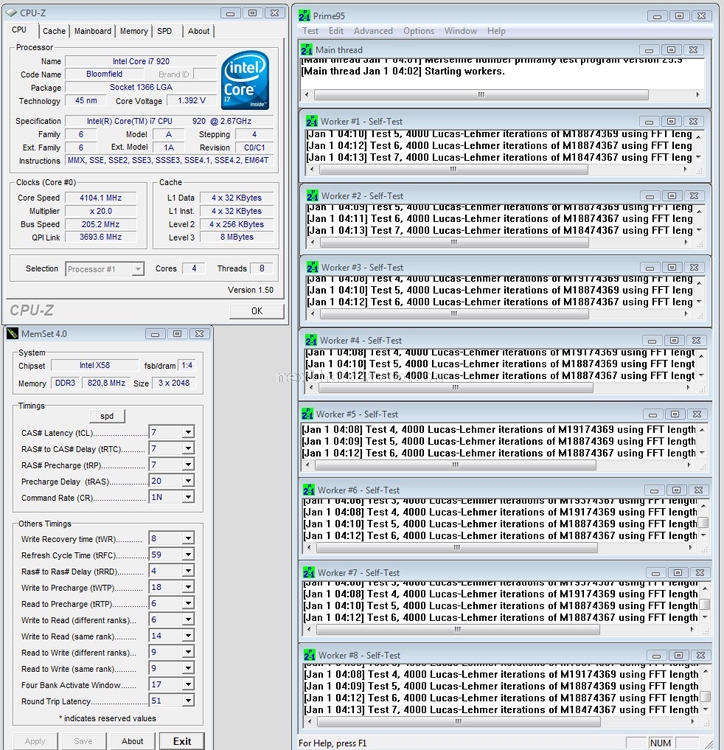Viewport: 724px width, 750px height.
Task: Click the Worker #4 Self-Test window icon
Action: (x=311, y=341)
